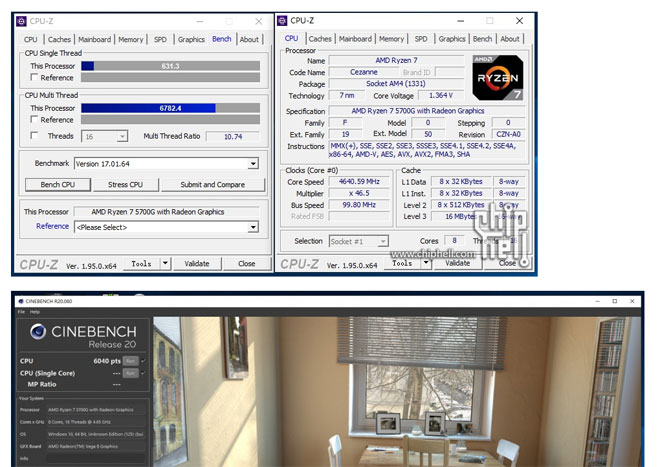The image size is (660, 467).
Task: Toggle the checkmark beside Cinebench CPU Run
Action: 143,361
